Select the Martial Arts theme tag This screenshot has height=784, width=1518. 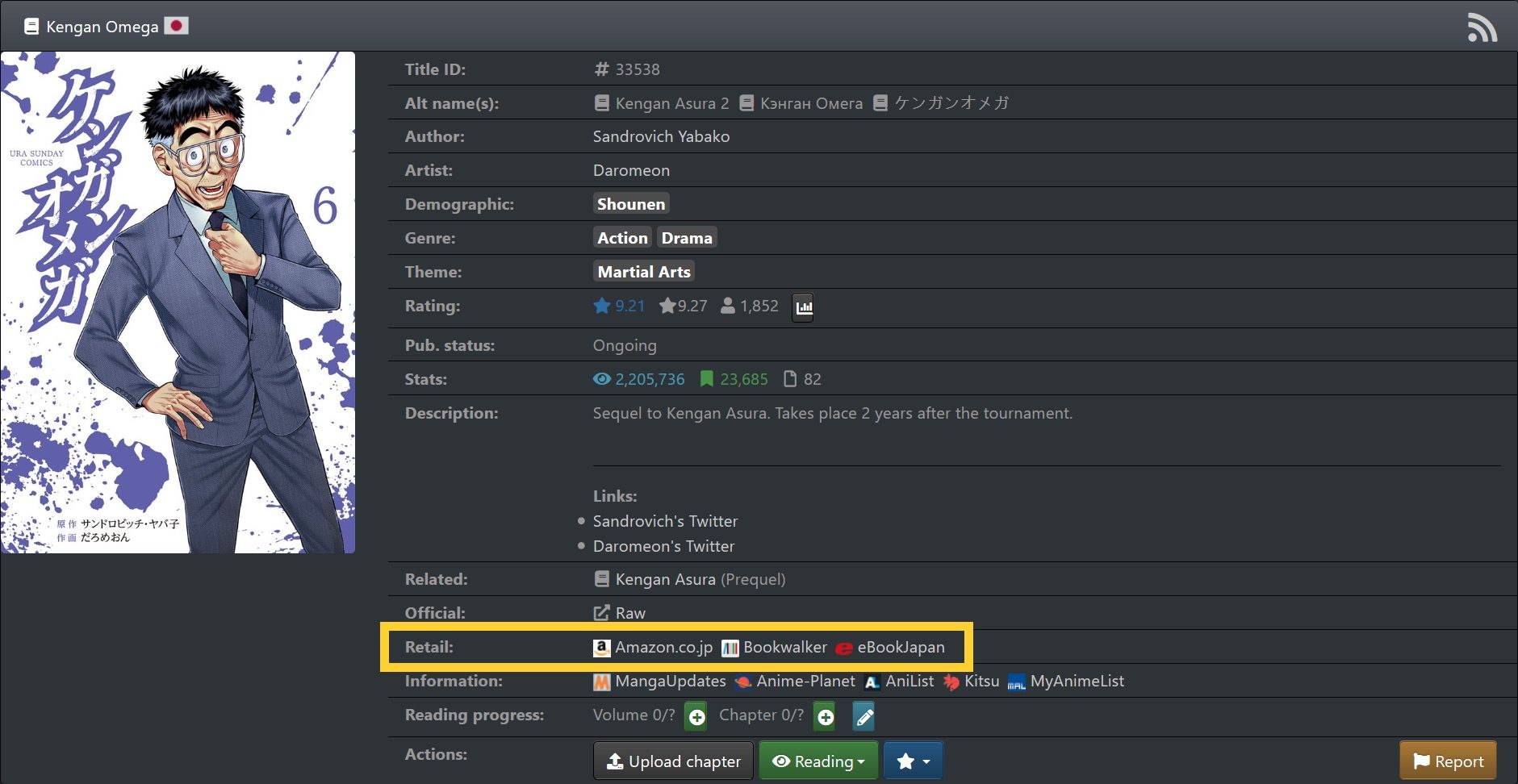pyautogui.click(x=644, y=272)
